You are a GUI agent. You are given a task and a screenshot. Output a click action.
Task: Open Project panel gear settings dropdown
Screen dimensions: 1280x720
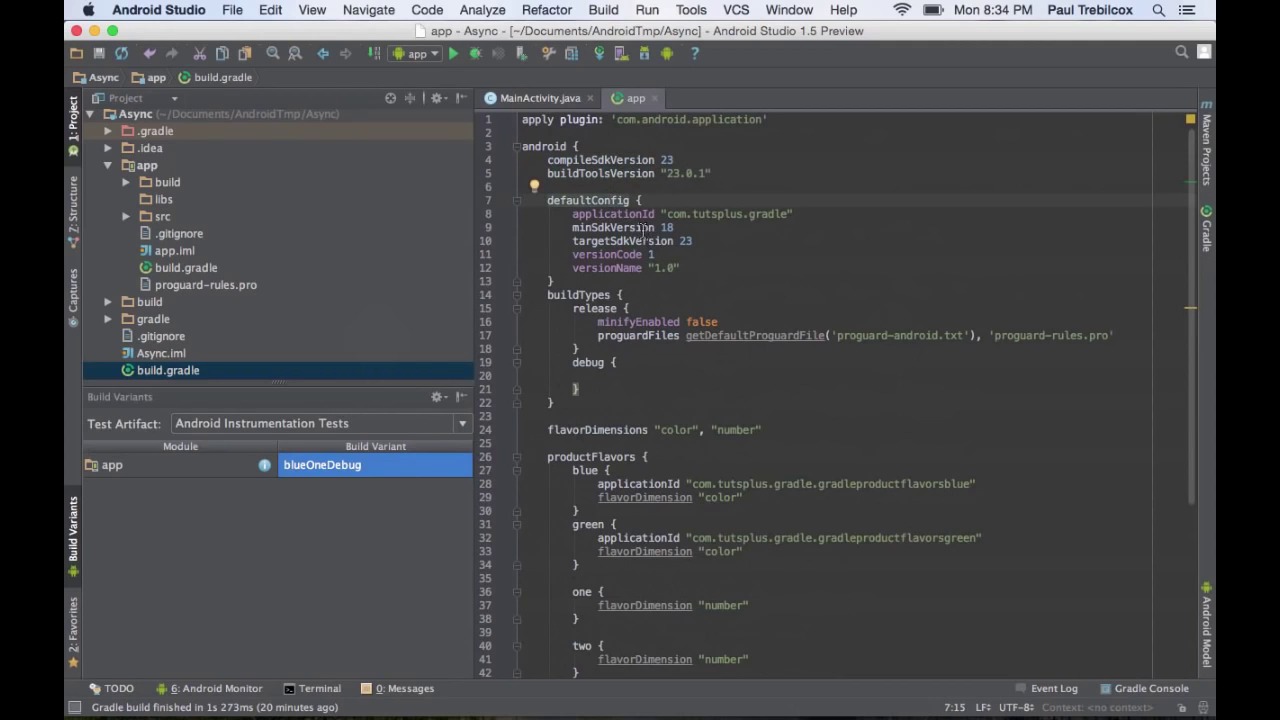438,98
